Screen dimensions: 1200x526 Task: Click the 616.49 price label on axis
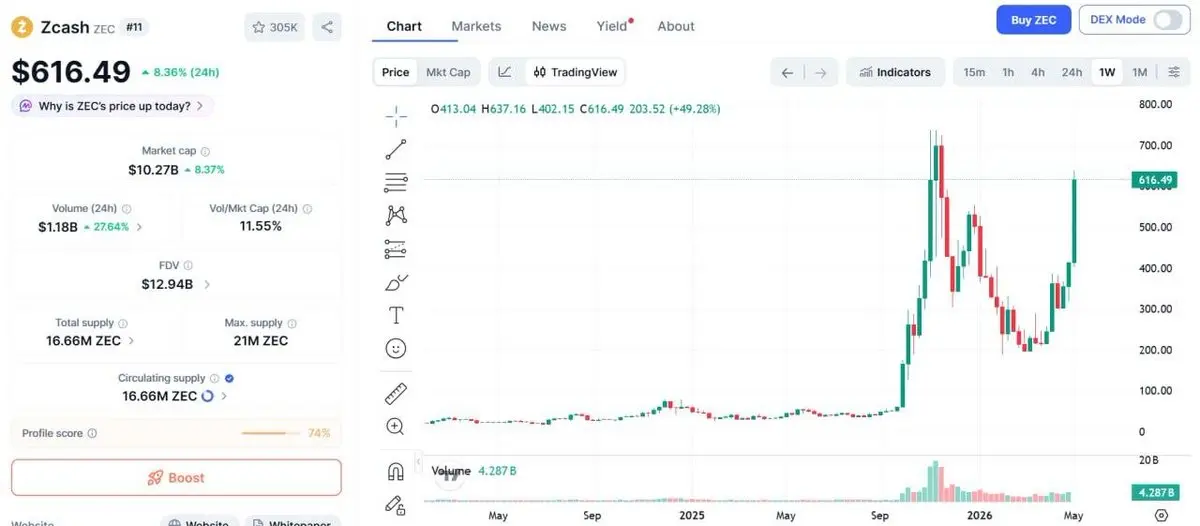(x=1154, y=180)
